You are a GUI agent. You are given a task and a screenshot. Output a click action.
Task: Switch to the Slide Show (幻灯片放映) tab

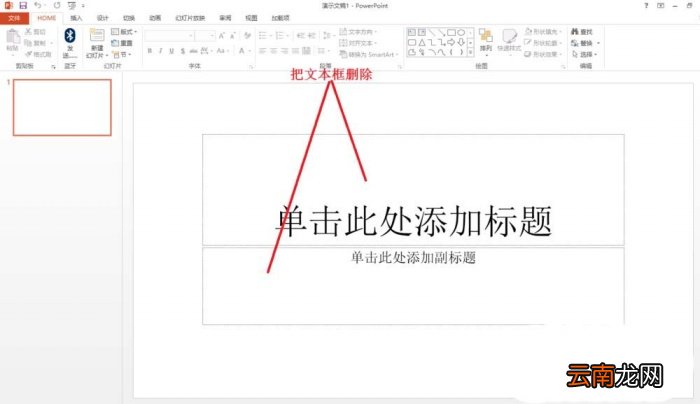(190, 18)
